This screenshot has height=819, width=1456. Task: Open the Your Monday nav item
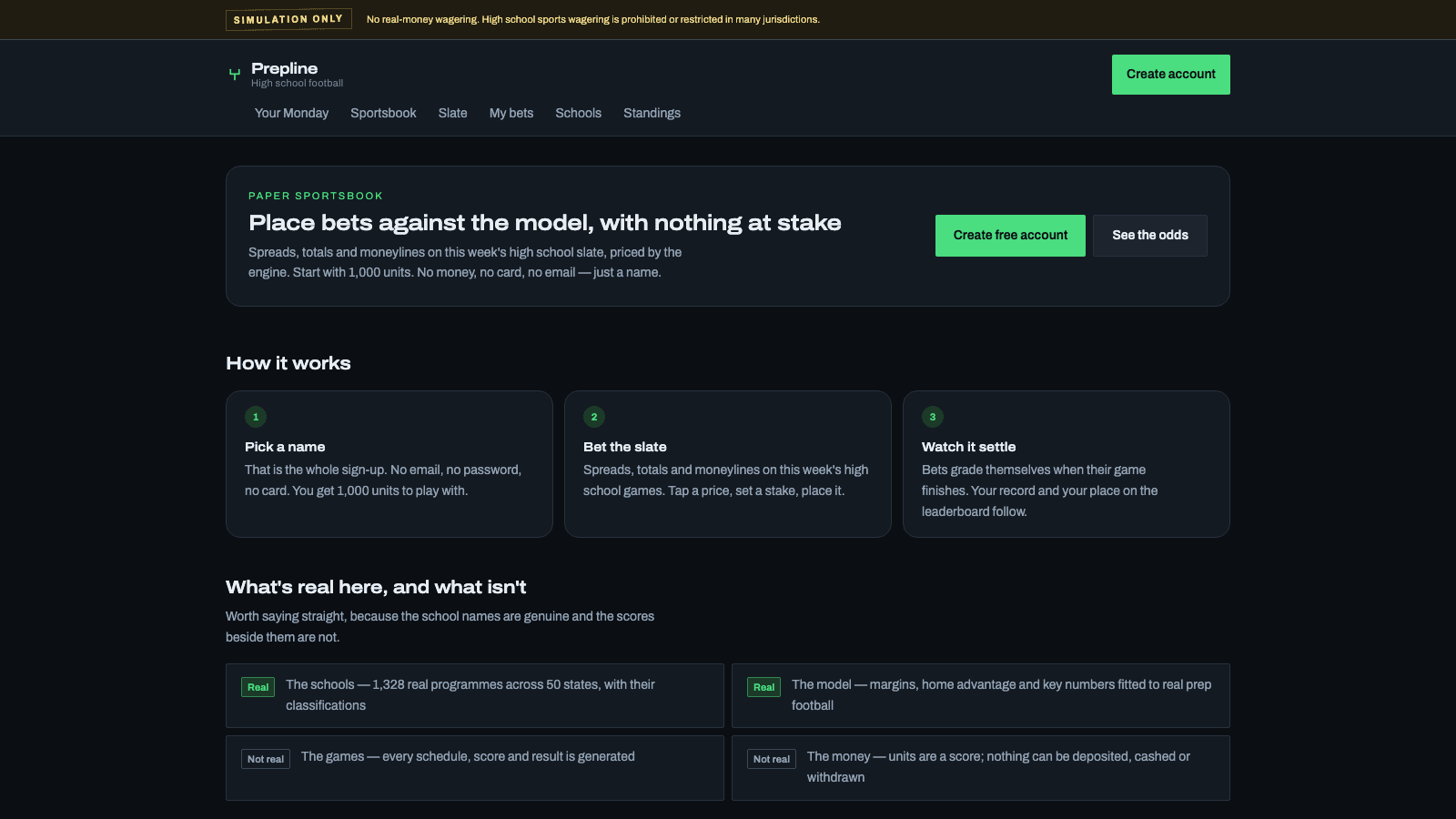click(x=291, y=113)
